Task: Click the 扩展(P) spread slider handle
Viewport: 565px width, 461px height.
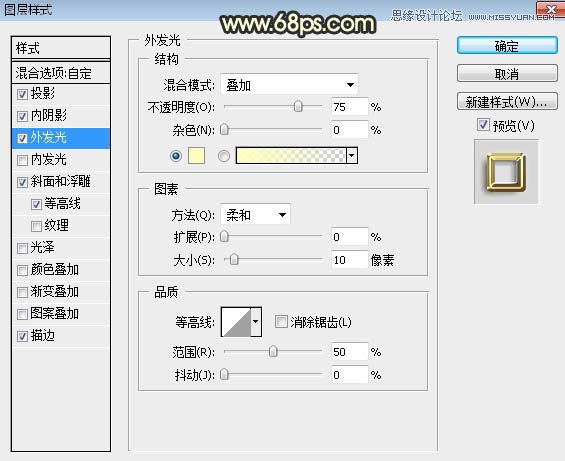Action: (224, 237)
